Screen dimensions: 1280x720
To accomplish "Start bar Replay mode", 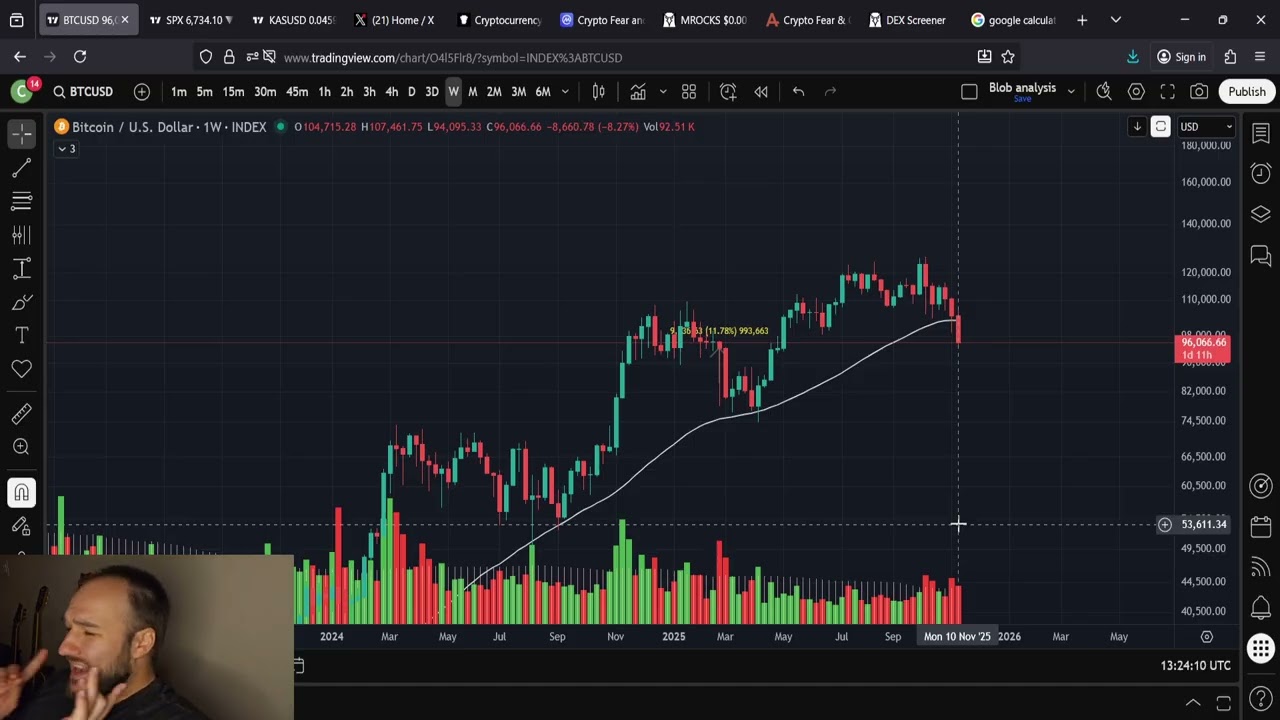I will 761,92.
